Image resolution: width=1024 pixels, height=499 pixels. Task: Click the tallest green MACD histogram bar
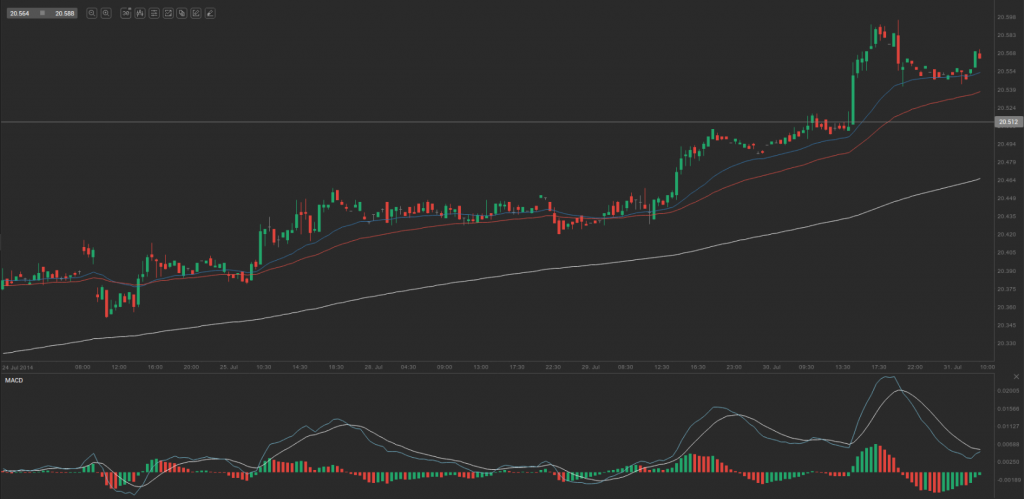876,458
